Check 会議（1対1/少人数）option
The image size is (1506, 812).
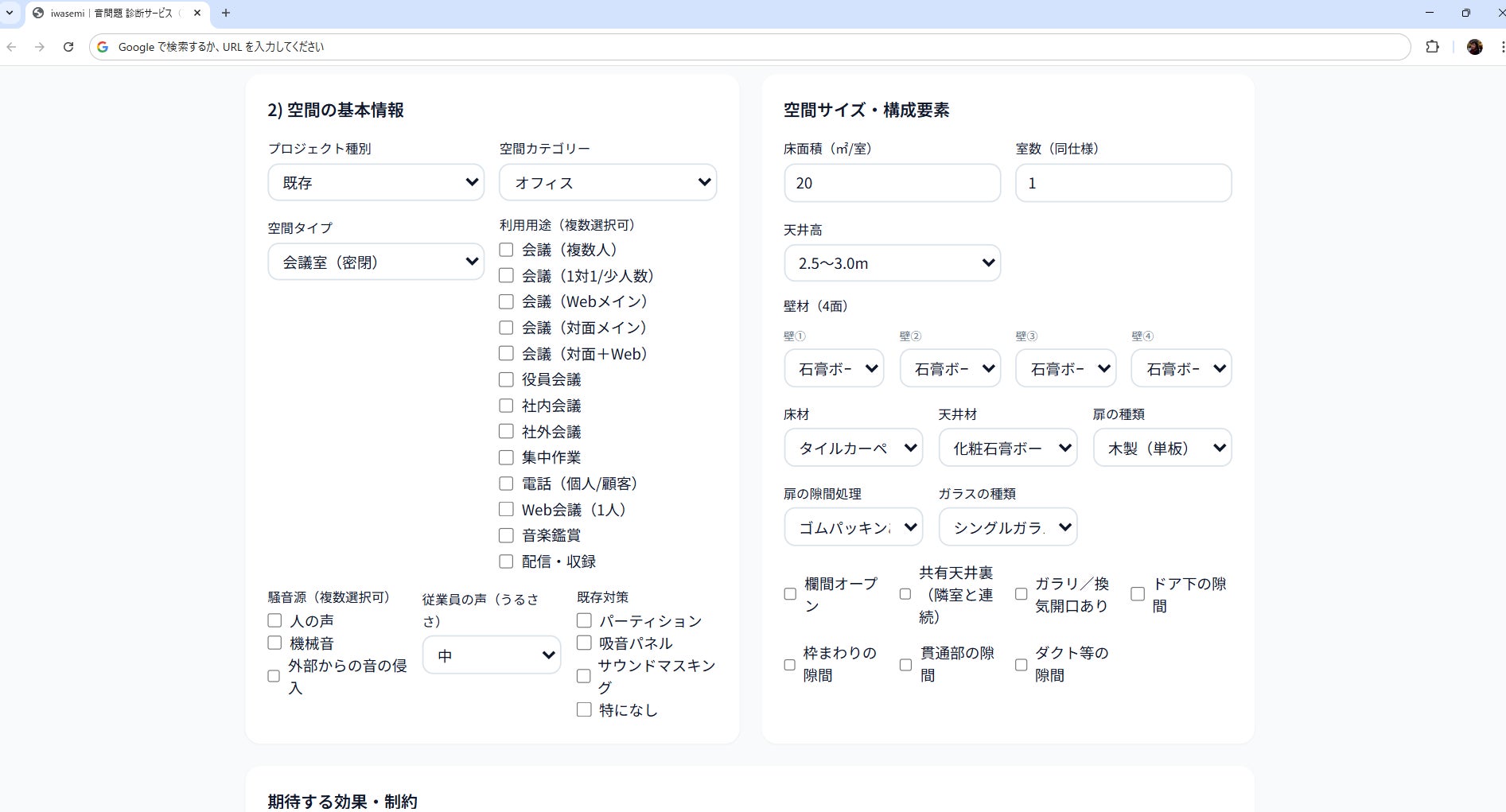[506, 276]
